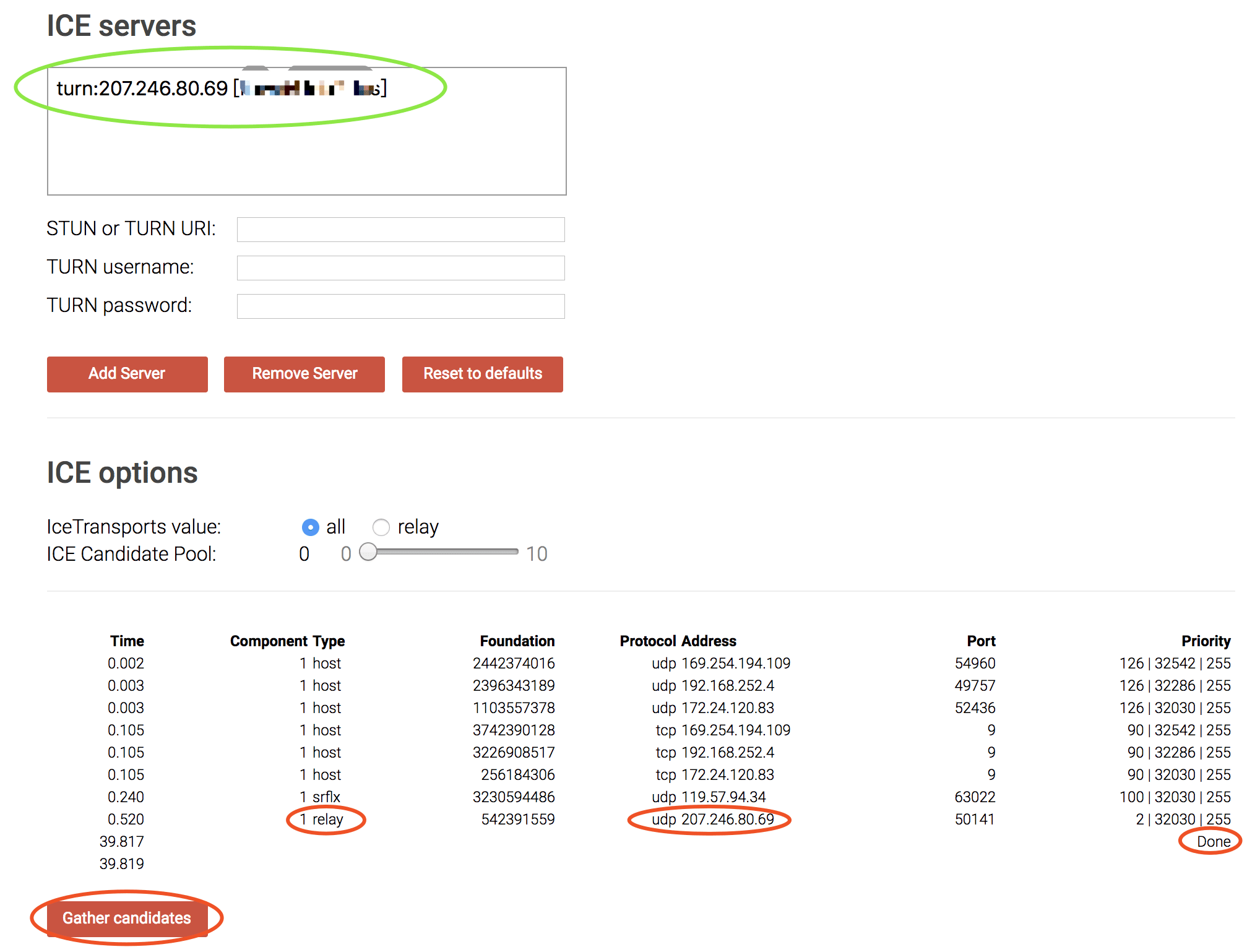Click the Gather candidates button

coord(127,918)
